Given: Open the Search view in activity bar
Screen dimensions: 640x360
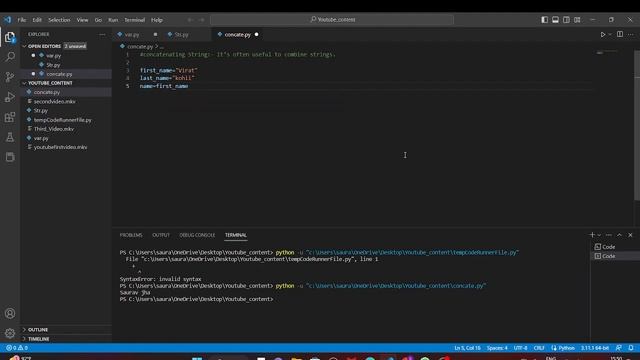Looking at the screenshot, I should (x=10, y=57).
